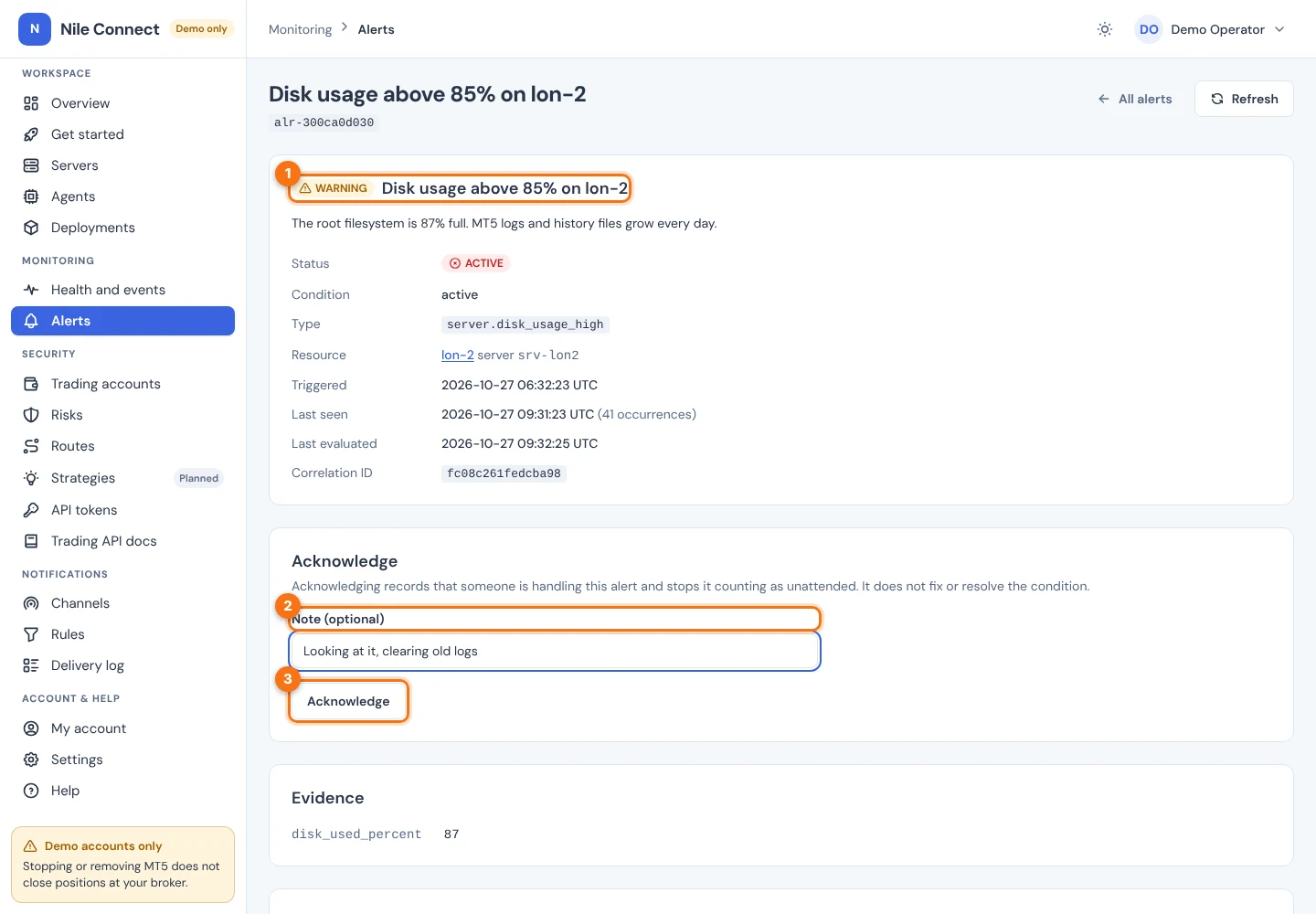Click the Deployments box icon
Viewport: 1316px width, 914px height.
[x=31, y=228]
